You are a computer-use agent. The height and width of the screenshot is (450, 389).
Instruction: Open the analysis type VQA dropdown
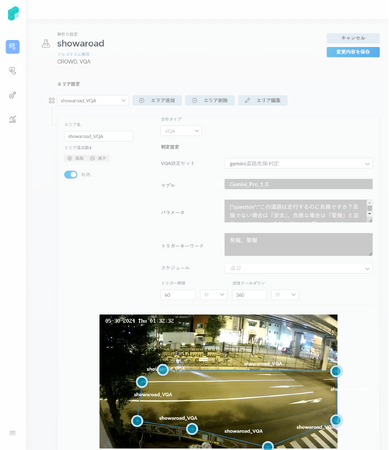(x=181, y=131)
